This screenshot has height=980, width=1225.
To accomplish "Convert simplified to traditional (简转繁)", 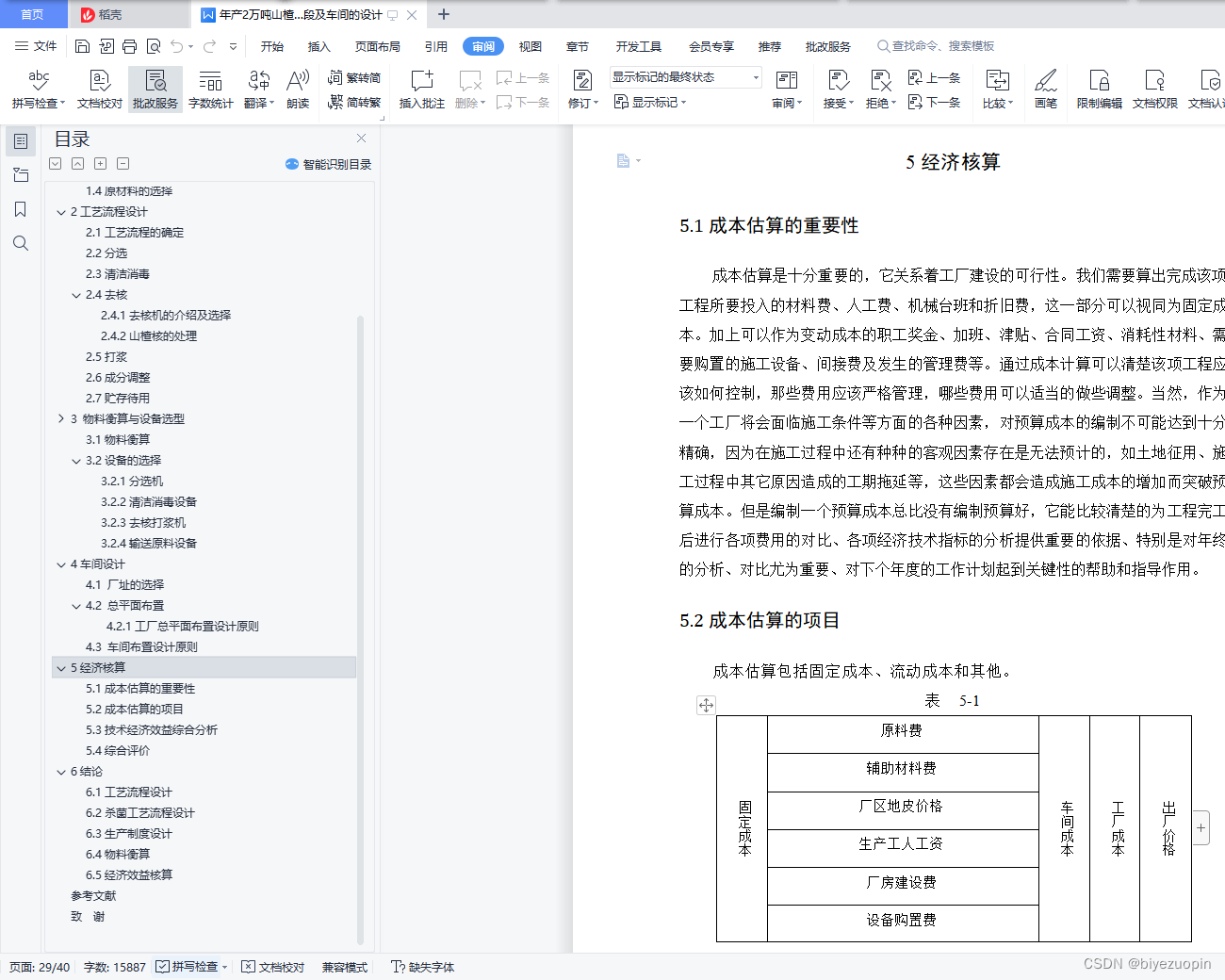I will click(354, 102).
